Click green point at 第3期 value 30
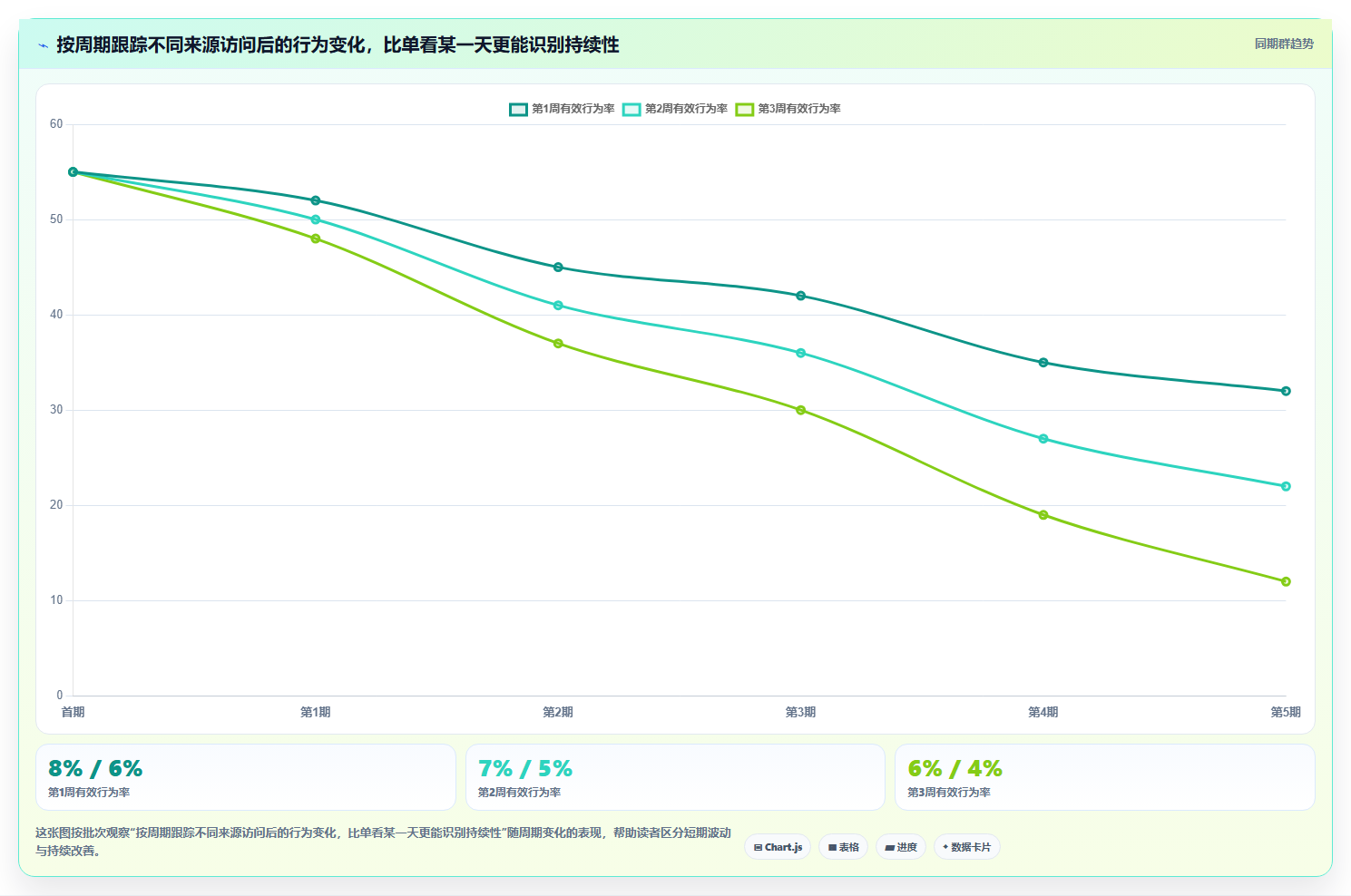Image resolution: width=1351 pixels, height=896 pixels. click(x=800, y=410)
